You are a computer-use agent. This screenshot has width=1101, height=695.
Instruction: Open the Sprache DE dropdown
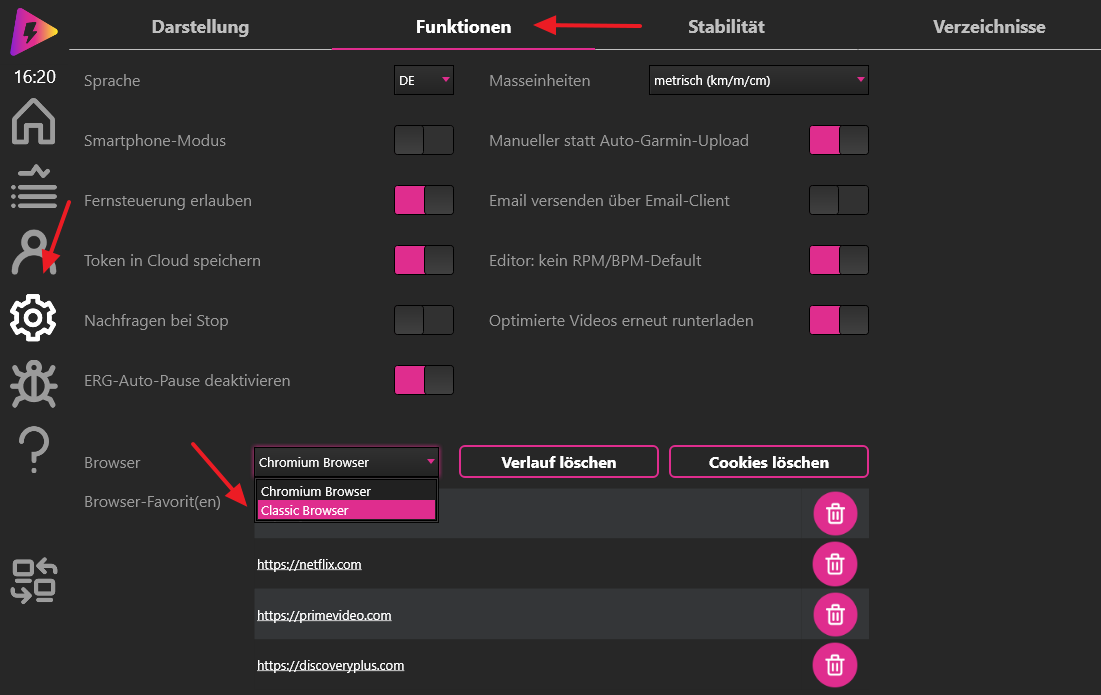tap(424, 81)
